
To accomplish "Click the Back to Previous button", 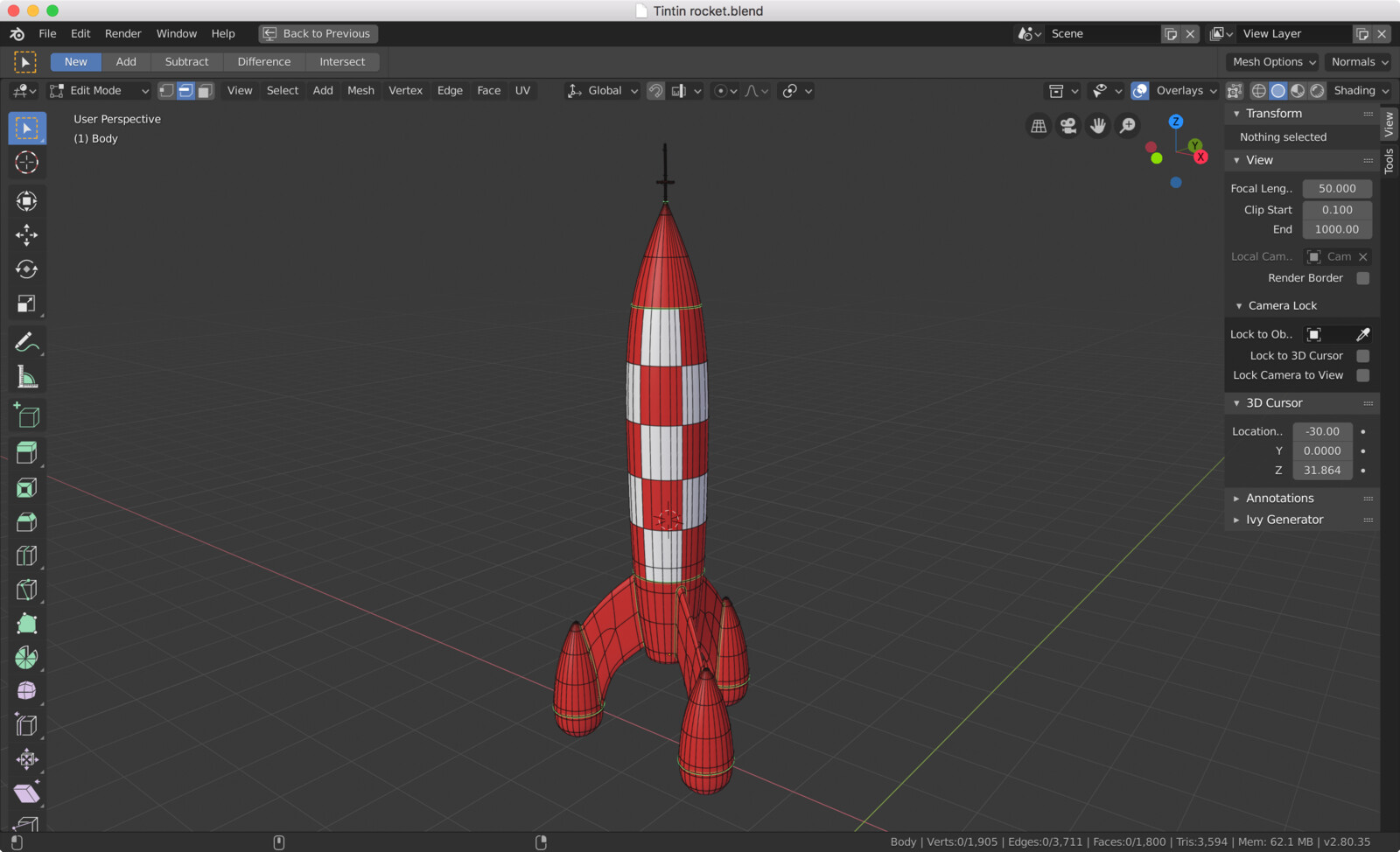I will pyautogui.click(x=318, y=34).
